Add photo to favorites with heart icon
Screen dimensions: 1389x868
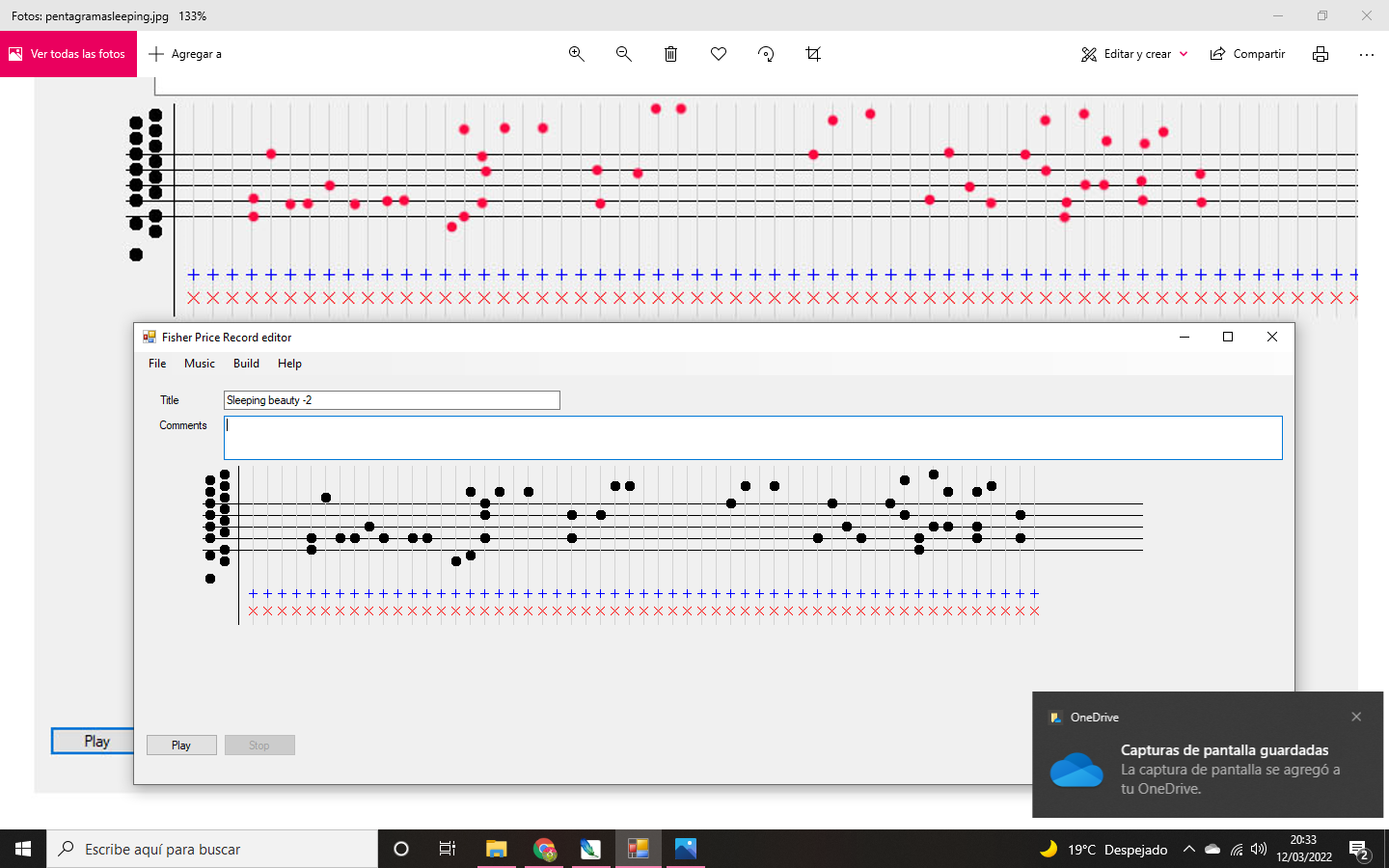click(x=719, y=54)
